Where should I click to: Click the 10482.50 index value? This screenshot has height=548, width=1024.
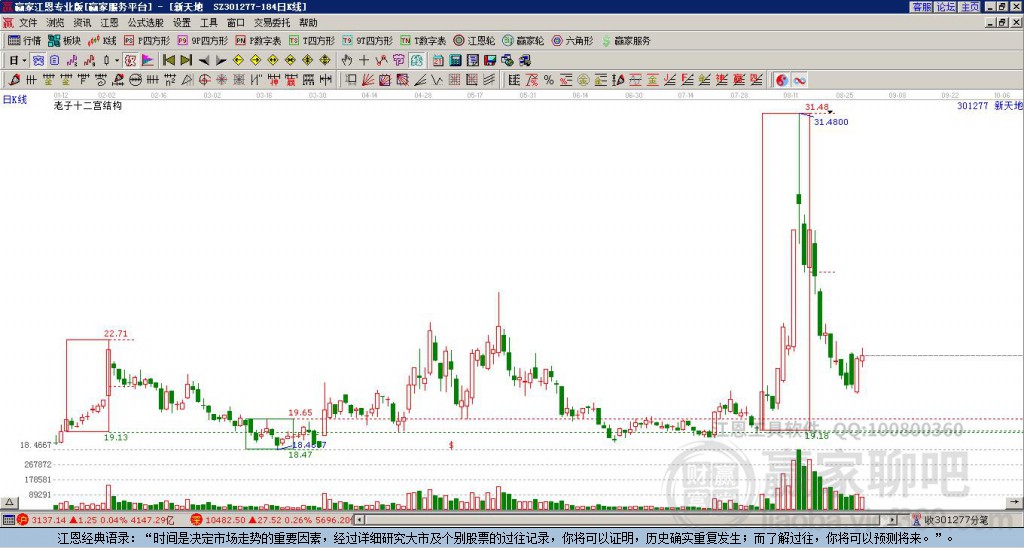coord(223,520)
